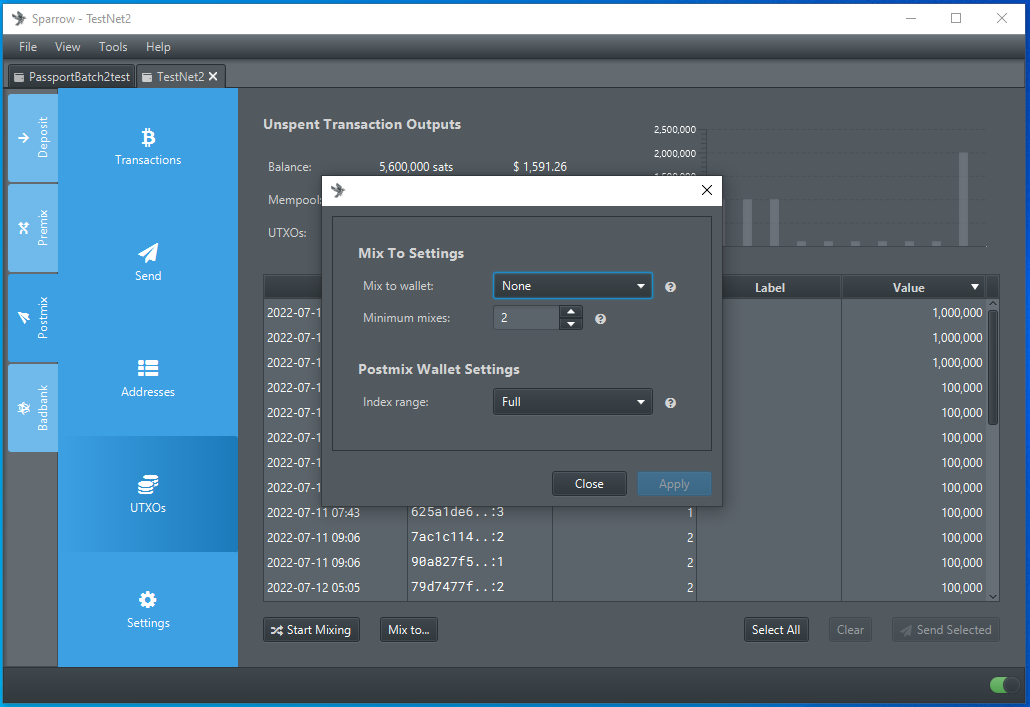Click the Clear button
The width and height of the screenshot is (1030, 707).
pyautogui.click(x=850, y=629)
